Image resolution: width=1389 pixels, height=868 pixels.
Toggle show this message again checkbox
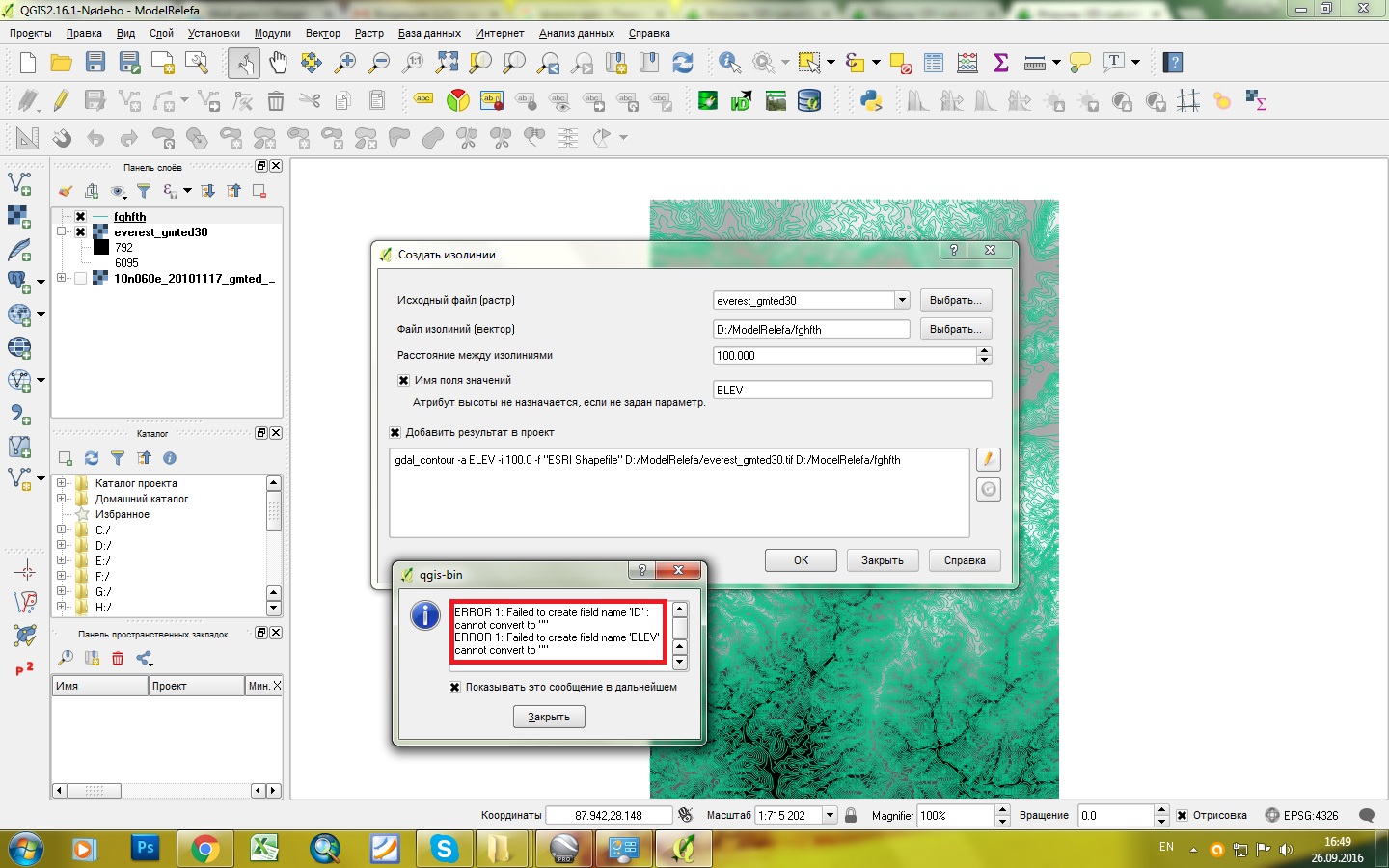(x=454, y=687)
